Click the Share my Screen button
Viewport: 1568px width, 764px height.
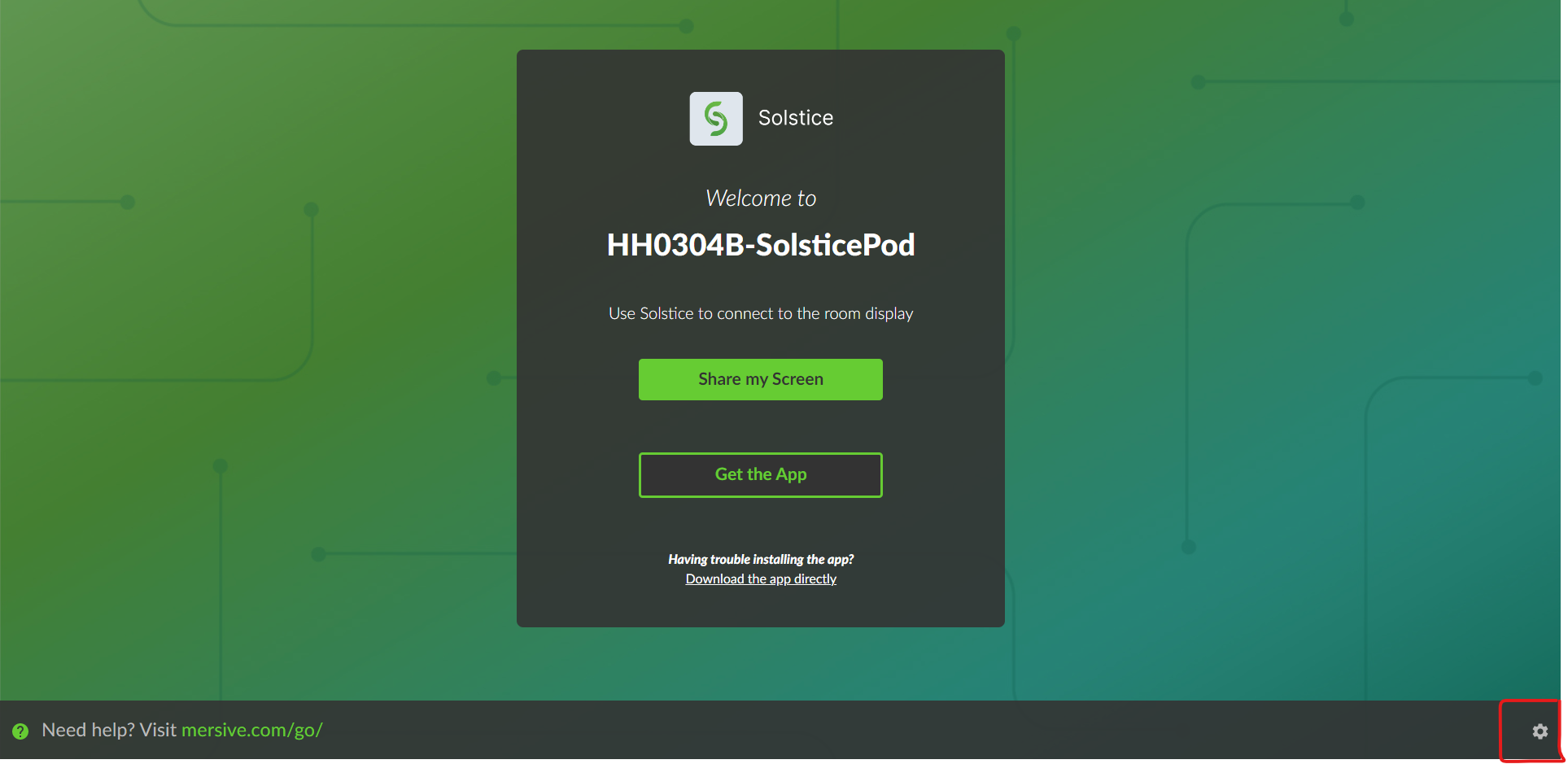(761, 379)
